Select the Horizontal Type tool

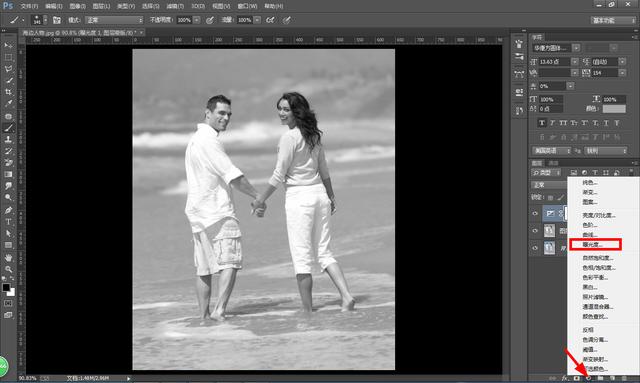click(x=8, y=222)
